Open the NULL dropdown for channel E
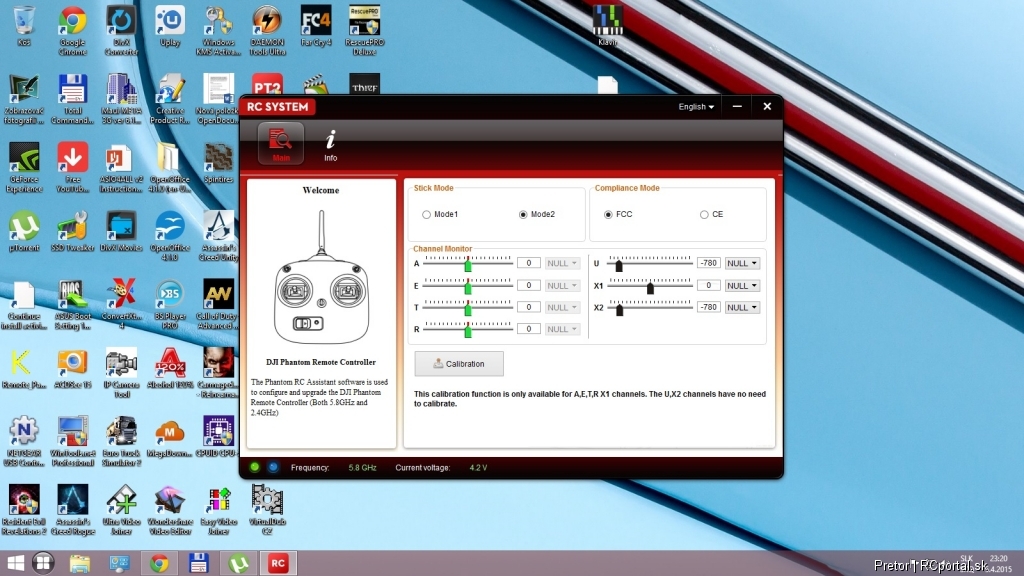 click(562, 285)
